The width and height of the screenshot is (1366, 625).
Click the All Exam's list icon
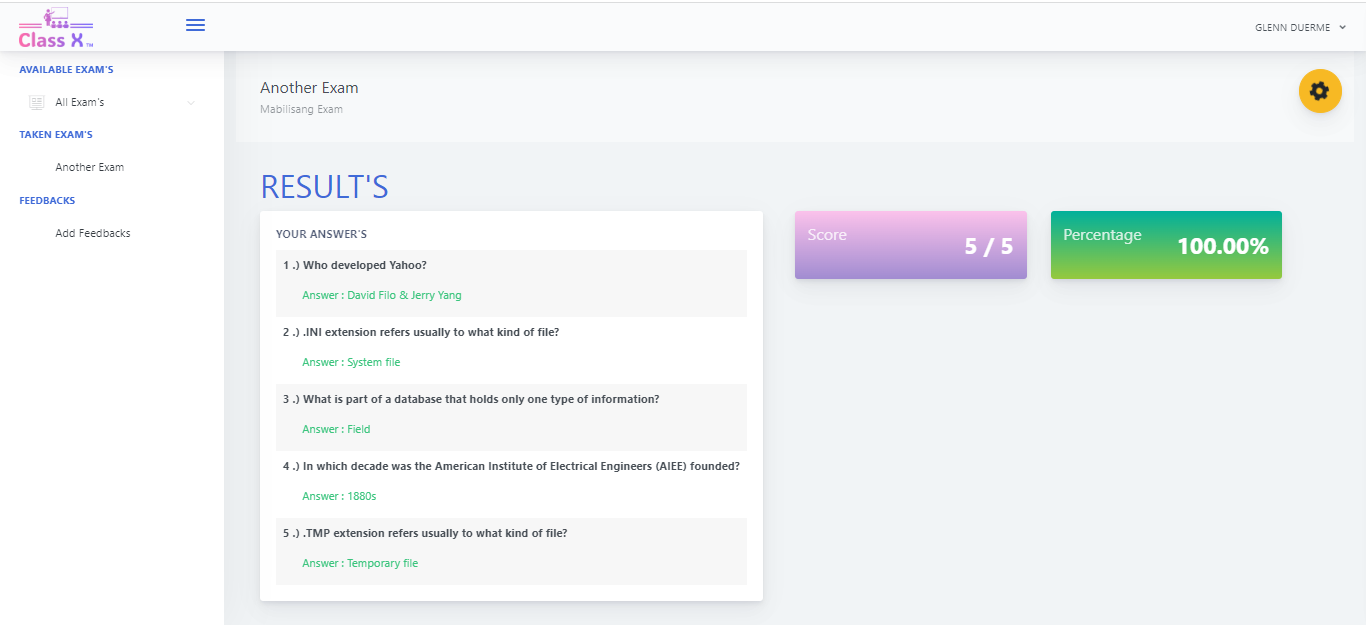37,102
